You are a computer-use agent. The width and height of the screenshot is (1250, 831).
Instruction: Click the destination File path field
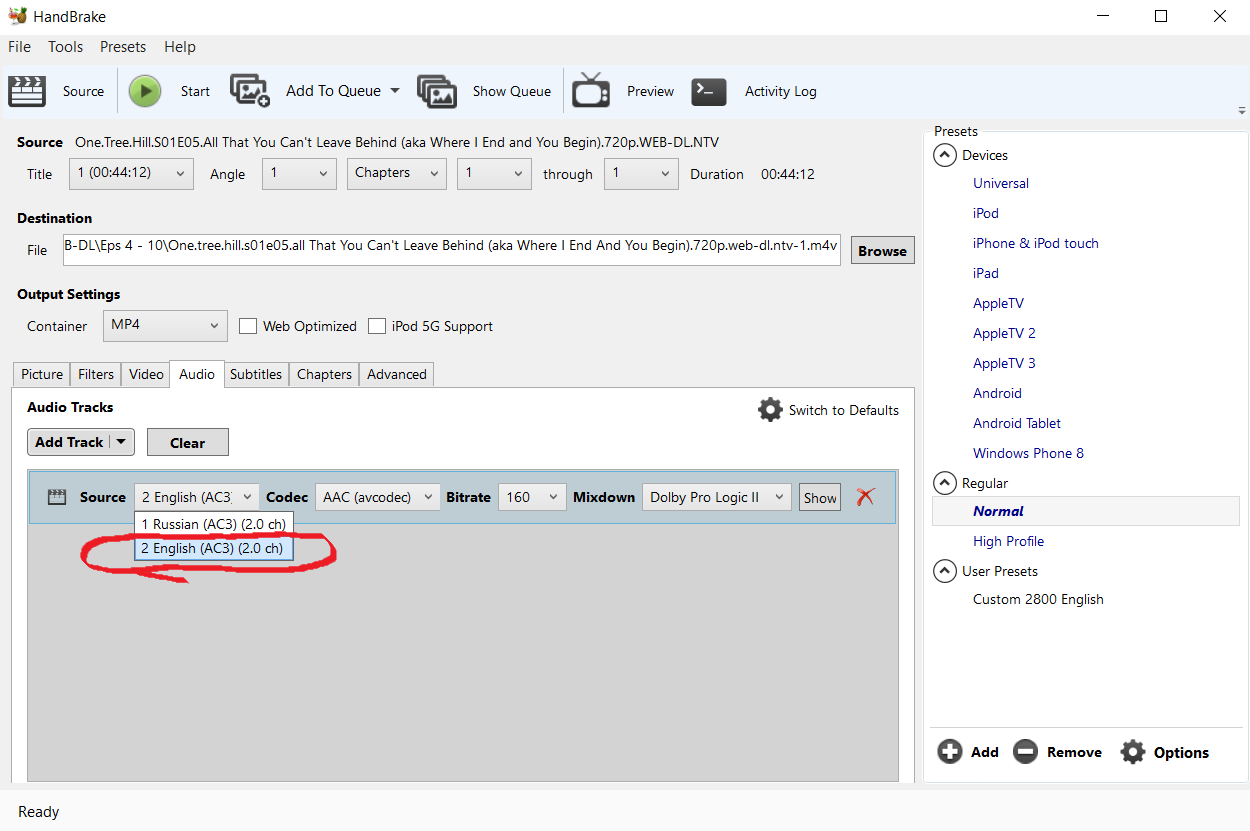(x=452, y=250)
